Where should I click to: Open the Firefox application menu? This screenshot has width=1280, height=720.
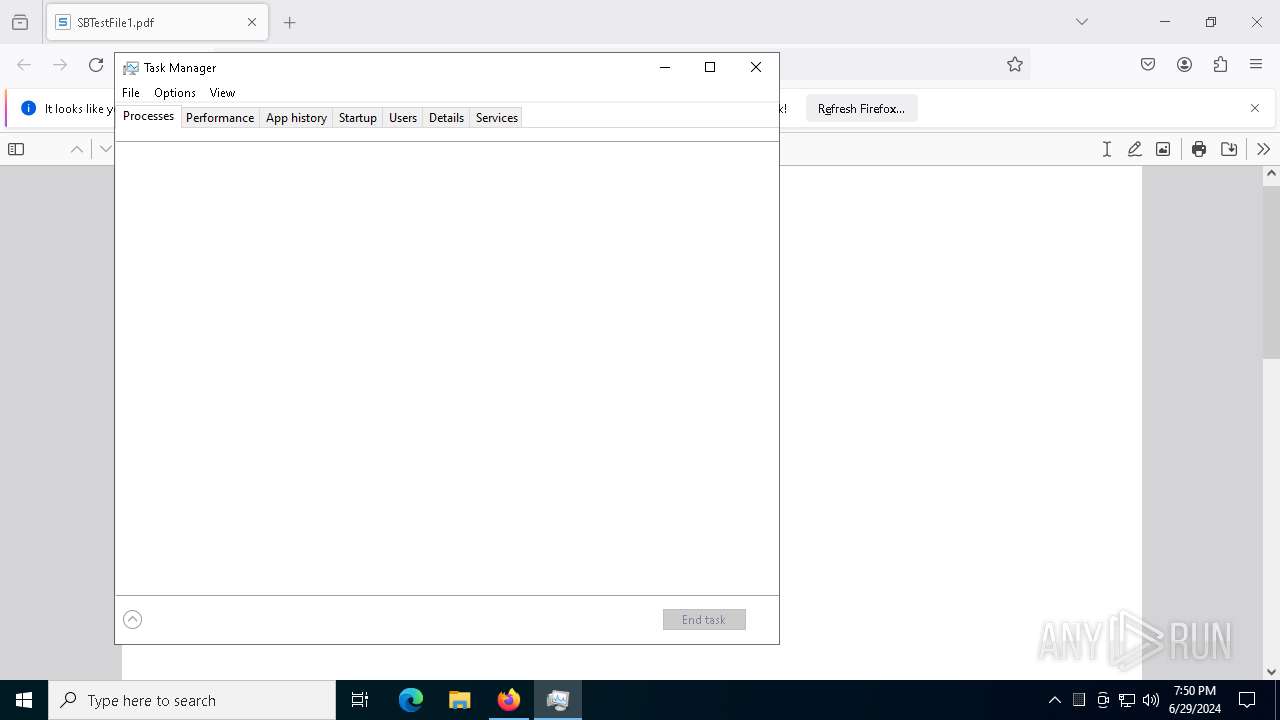tap(1256, 65)
